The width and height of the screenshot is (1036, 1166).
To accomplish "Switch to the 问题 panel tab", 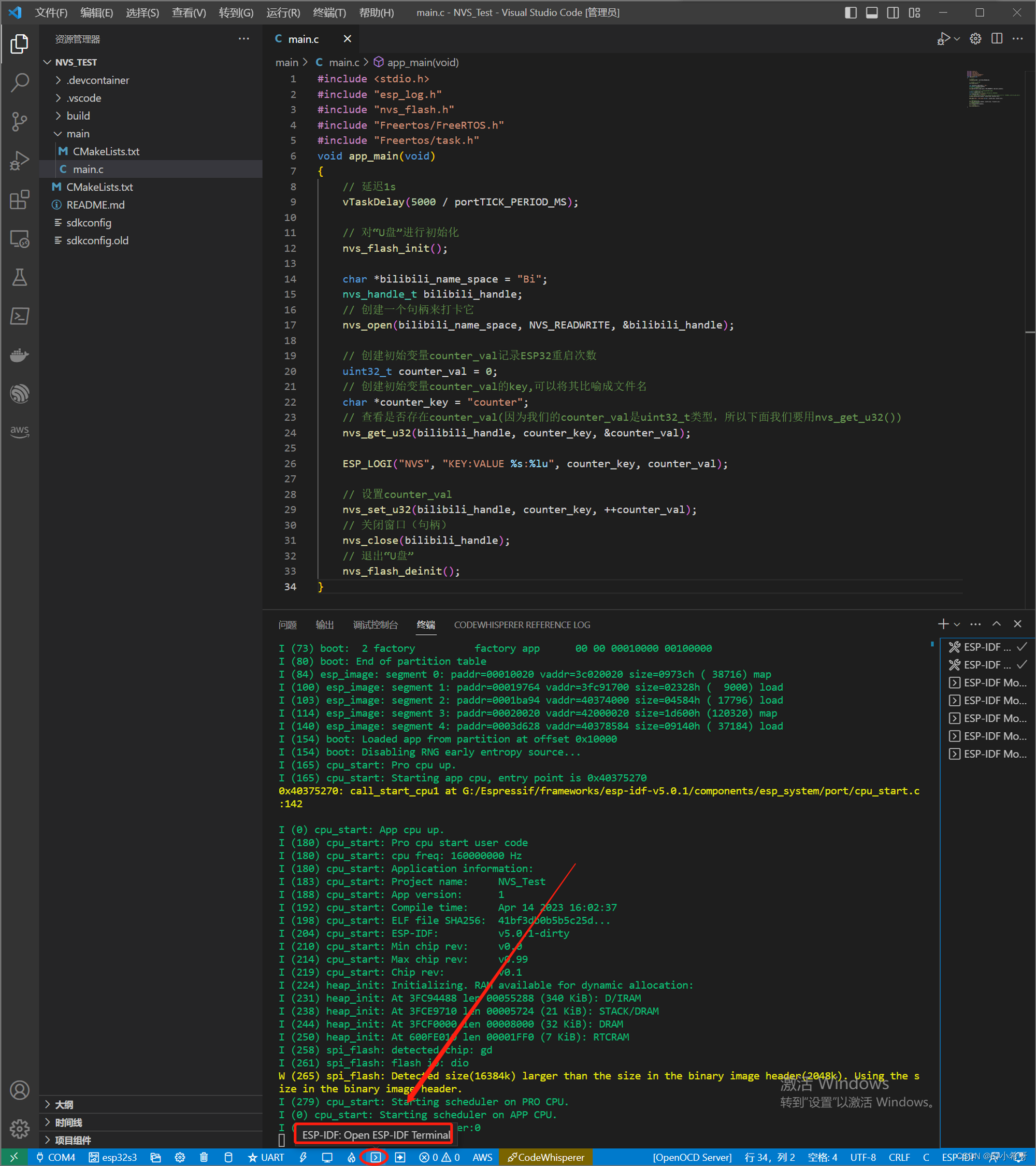I will [287, 624].
